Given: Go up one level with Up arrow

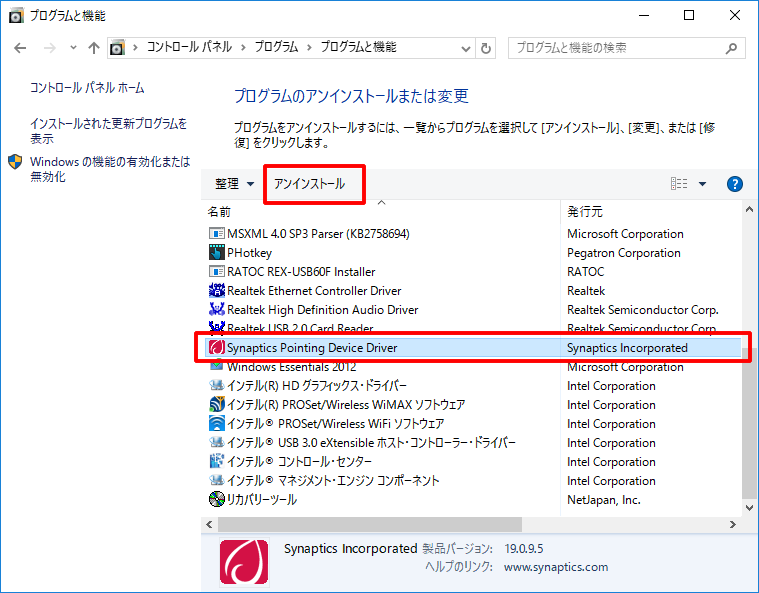Looking at the screenshot, I should pos(94,47).
